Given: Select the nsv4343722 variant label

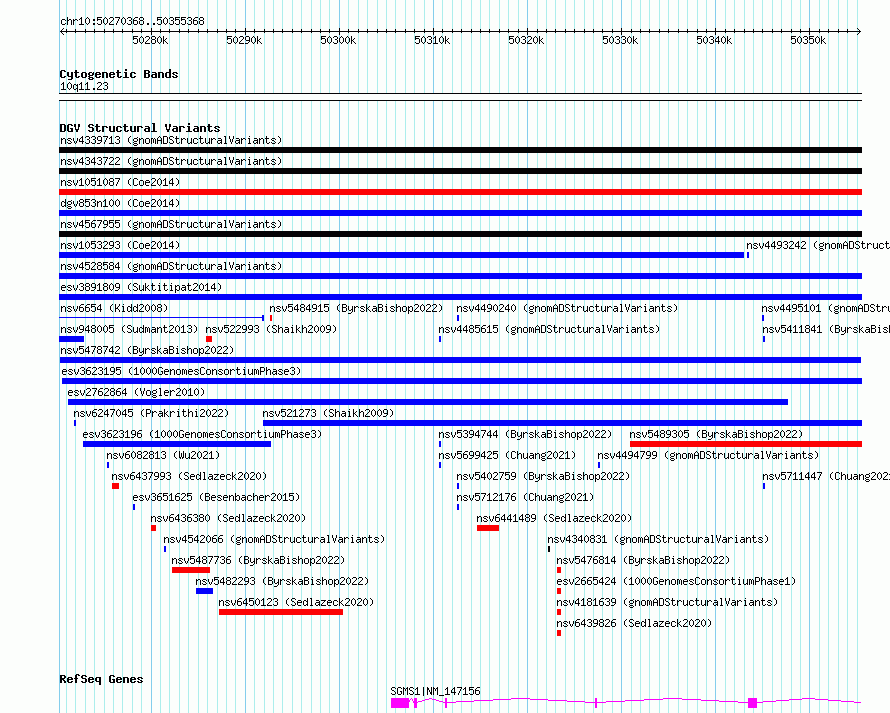Looking at the screenshot, I should click(171, 161).
